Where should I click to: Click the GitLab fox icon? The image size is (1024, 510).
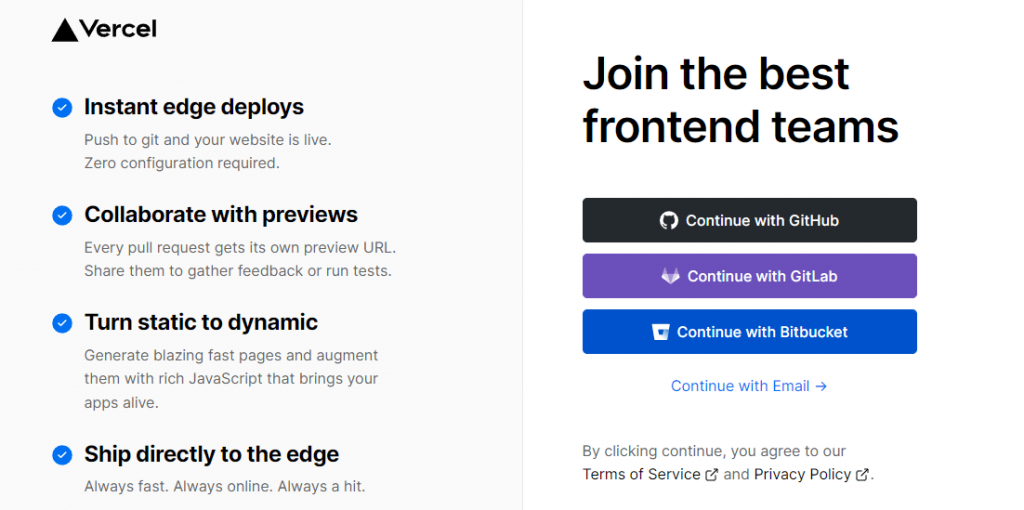(x=670, y=276)
